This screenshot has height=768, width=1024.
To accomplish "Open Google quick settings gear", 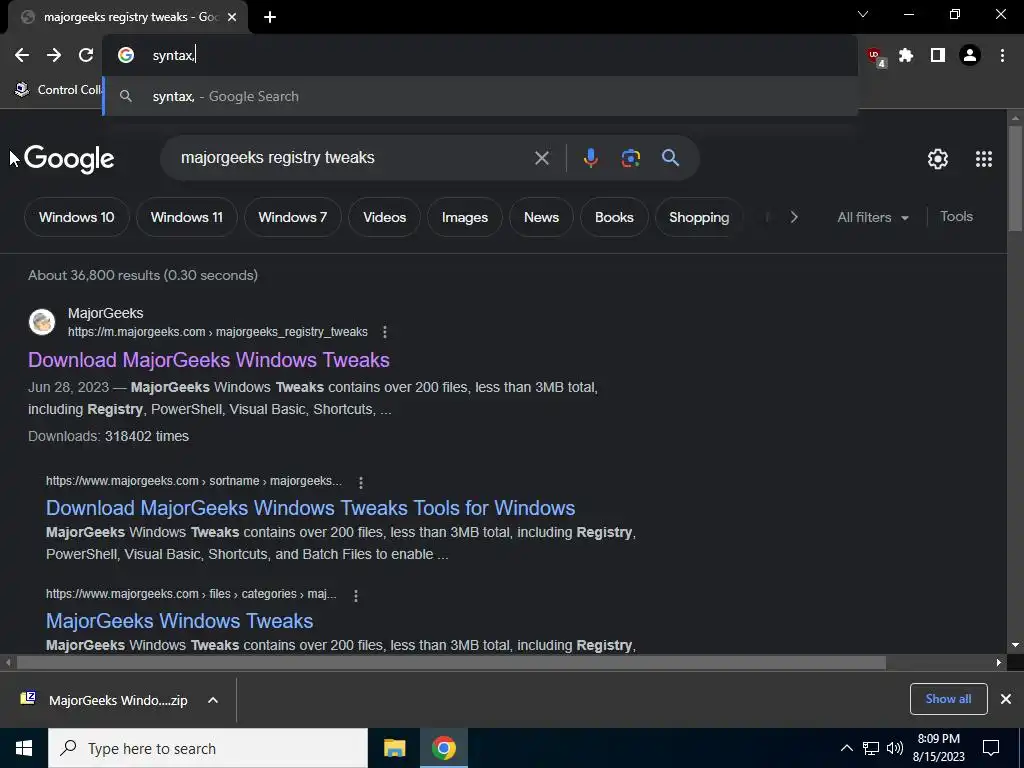I will coord(938,159).
